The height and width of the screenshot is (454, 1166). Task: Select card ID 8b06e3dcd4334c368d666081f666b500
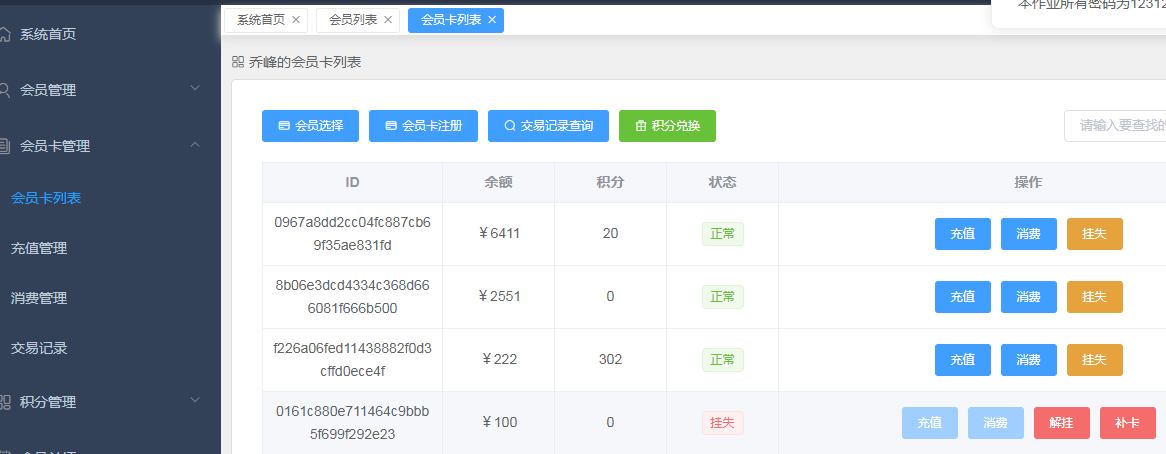click(352, 297)
